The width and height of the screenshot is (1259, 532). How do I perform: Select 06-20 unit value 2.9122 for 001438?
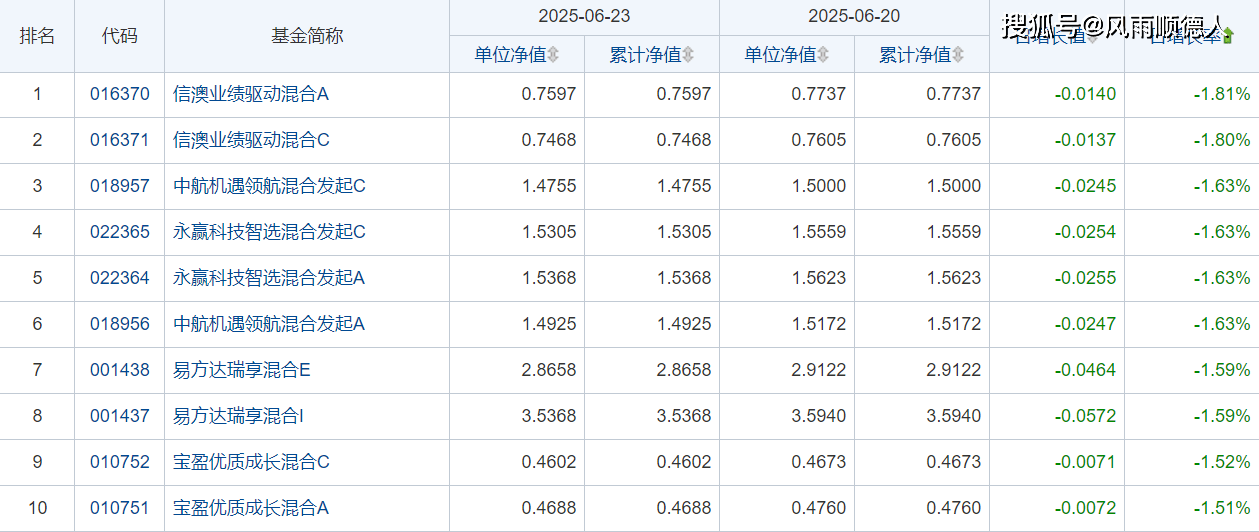pyautogui.click(x=819, y=370)
